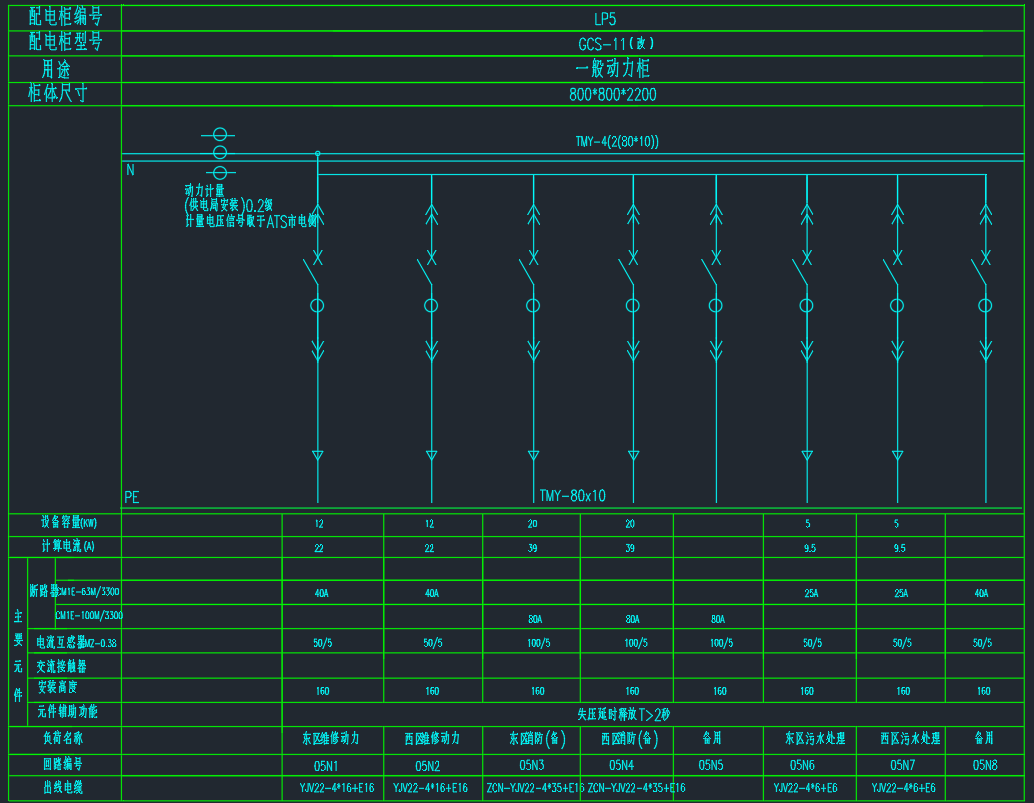The width and height of the screenshot is (1034, 803).
Task: Click the 西区消防(备) load name cell
Action: click(x=629, y=739)
